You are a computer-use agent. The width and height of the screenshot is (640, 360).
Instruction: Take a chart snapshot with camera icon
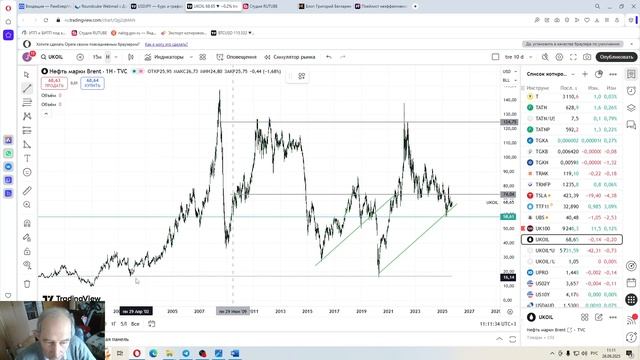coord(587,57)
